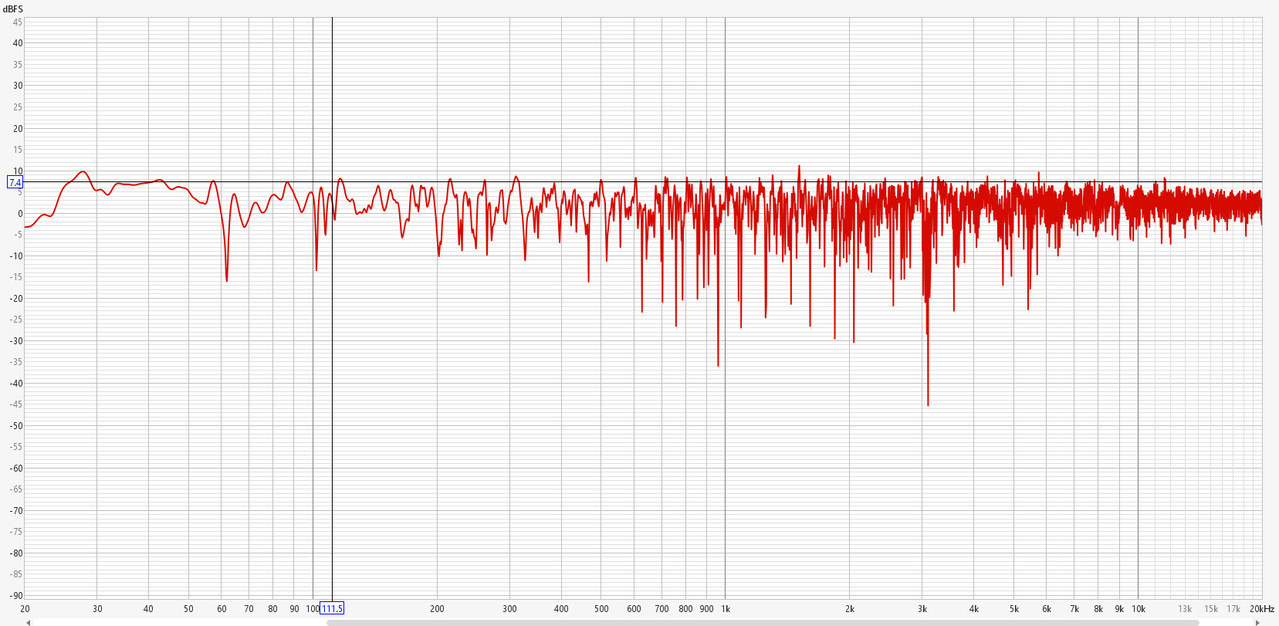Click the 1k frequency axis label

(725, 608)
